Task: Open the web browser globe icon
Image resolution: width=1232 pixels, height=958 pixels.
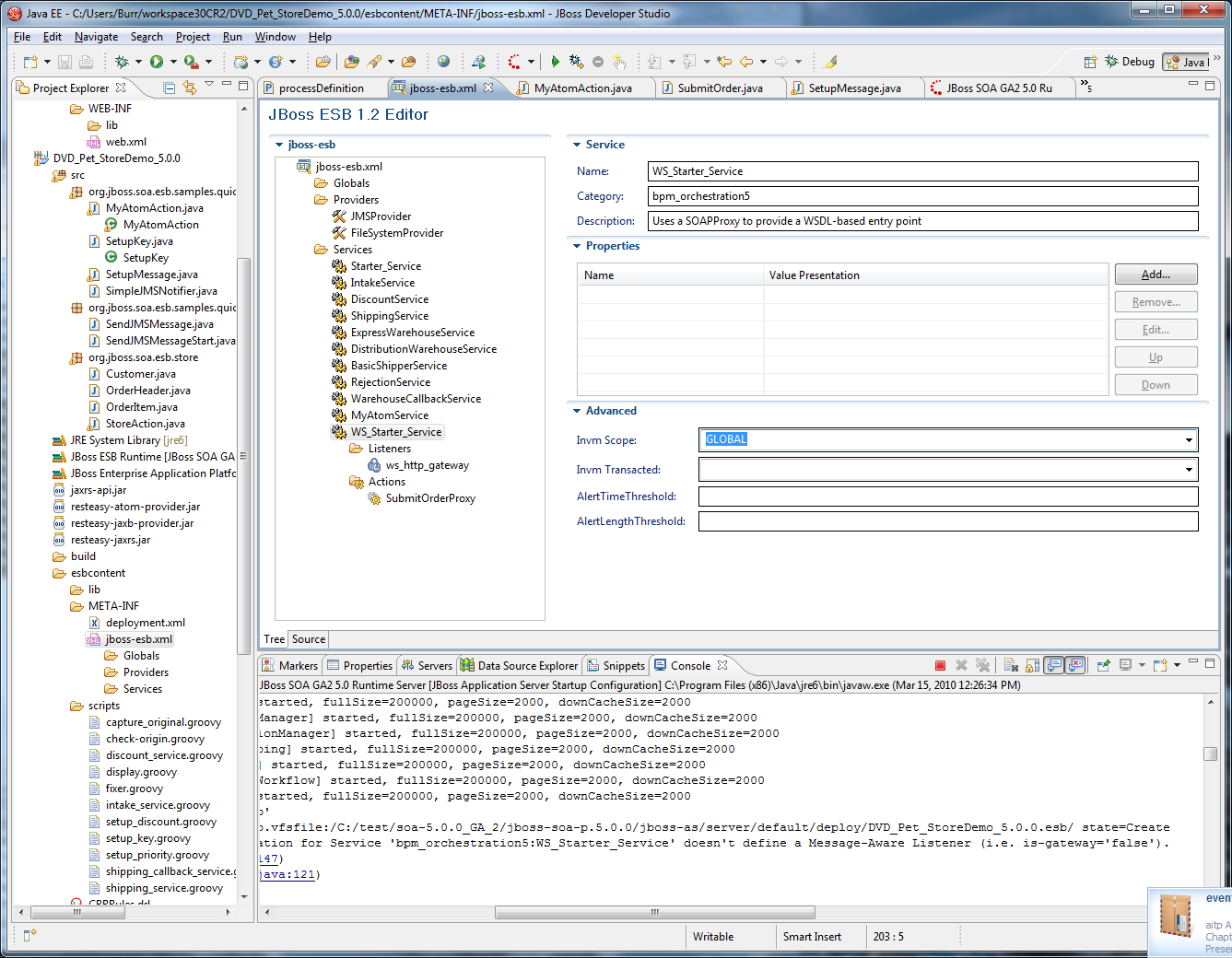Action: click(443, 62)
